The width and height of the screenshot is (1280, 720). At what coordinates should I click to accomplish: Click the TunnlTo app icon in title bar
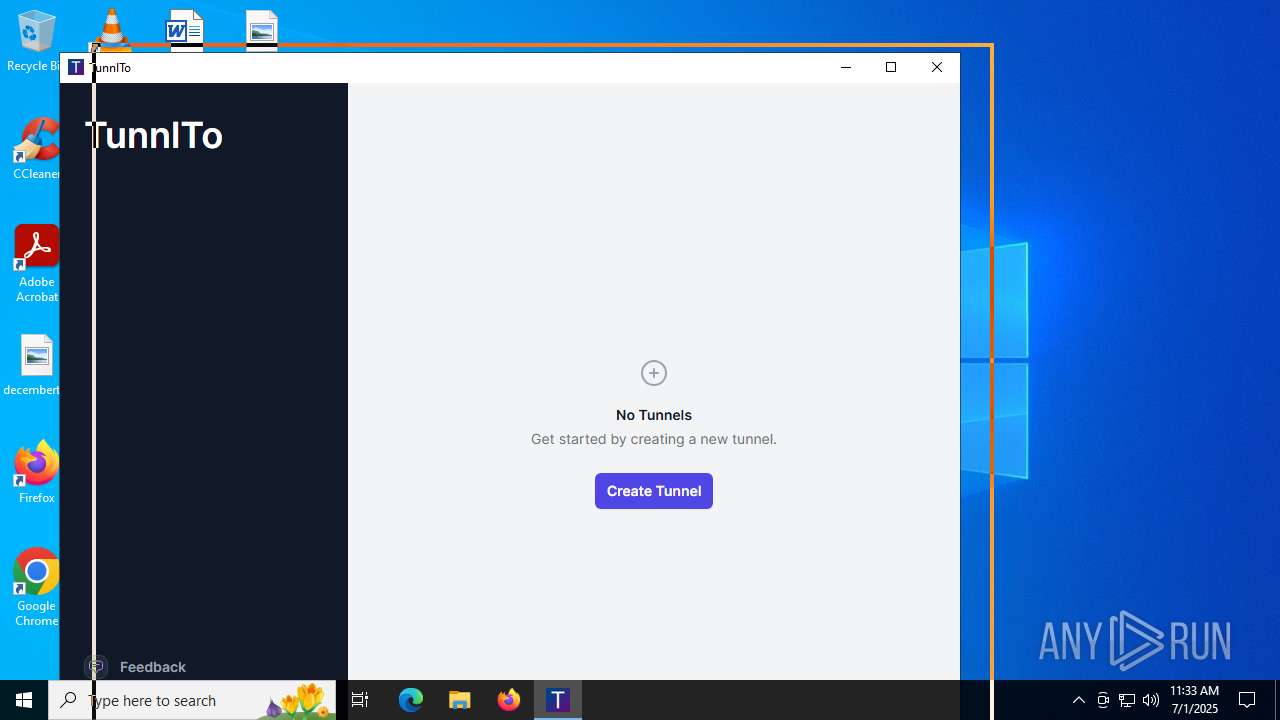pyautogui.click(x=76, y=67)
